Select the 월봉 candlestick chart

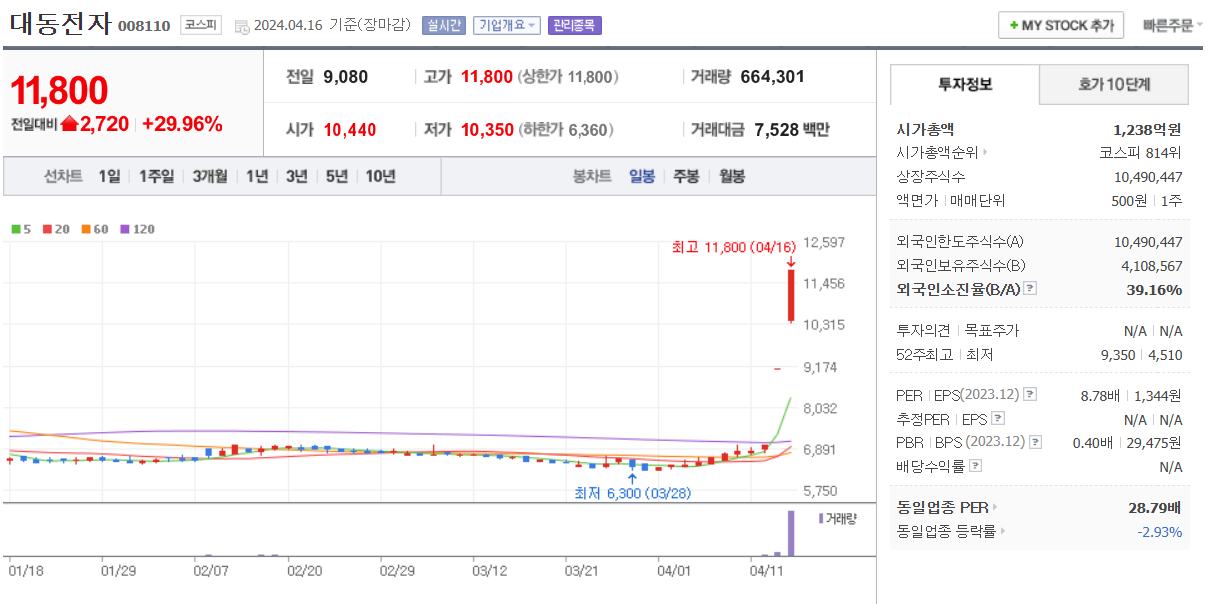point(731,176)
